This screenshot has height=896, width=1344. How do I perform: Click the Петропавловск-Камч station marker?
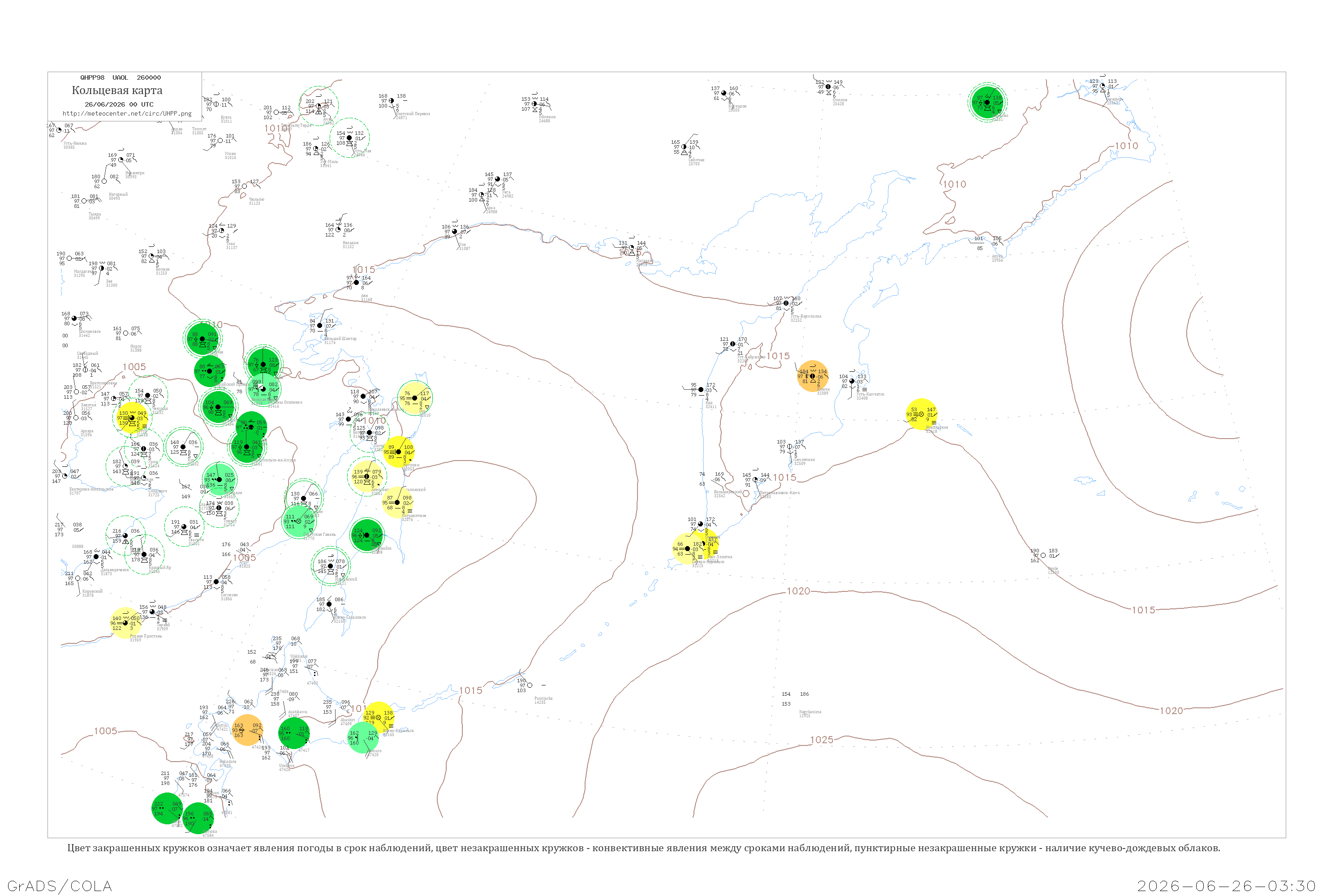755,480
